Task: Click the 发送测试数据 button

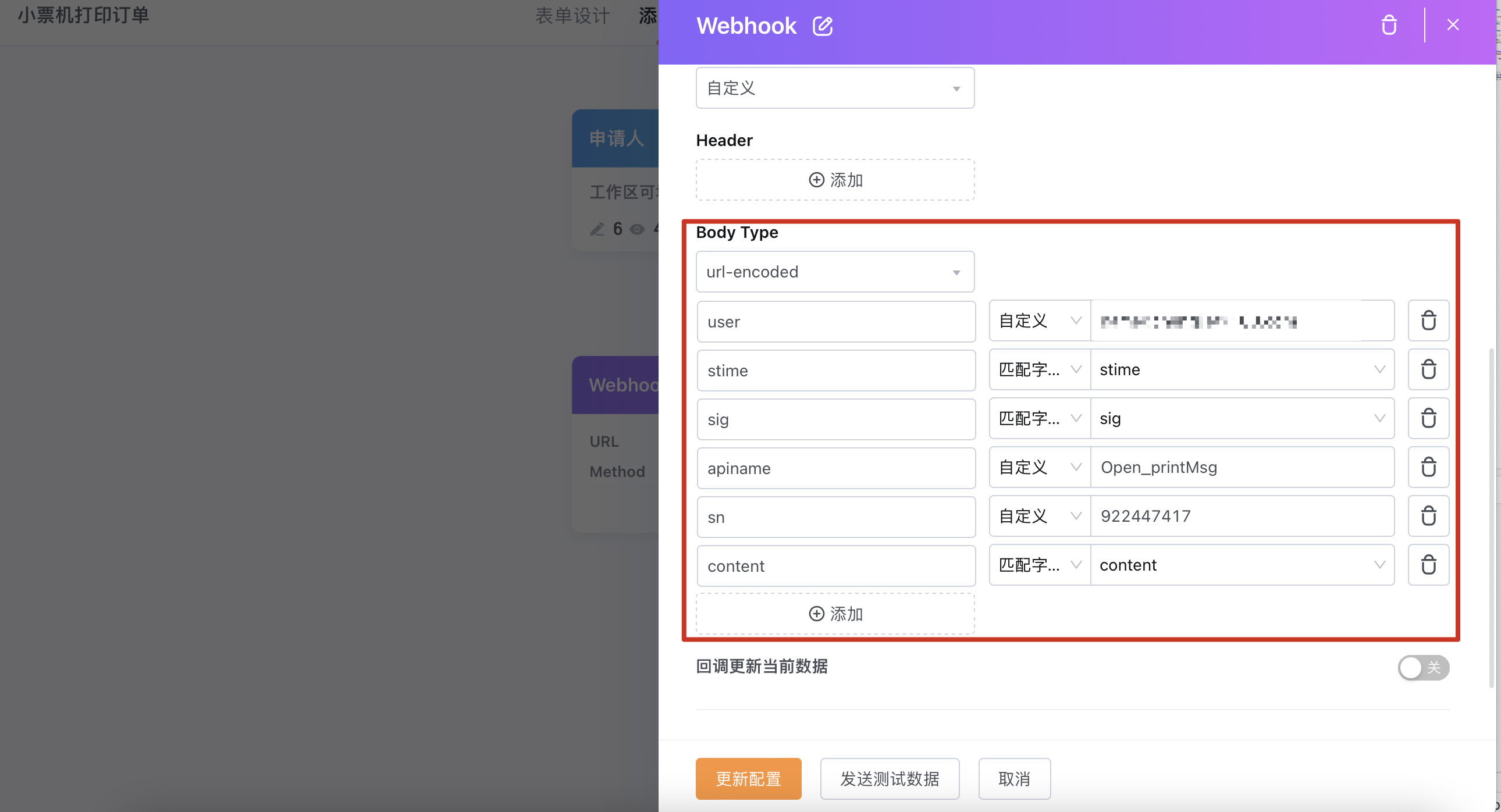Action: tap(890, 779)
